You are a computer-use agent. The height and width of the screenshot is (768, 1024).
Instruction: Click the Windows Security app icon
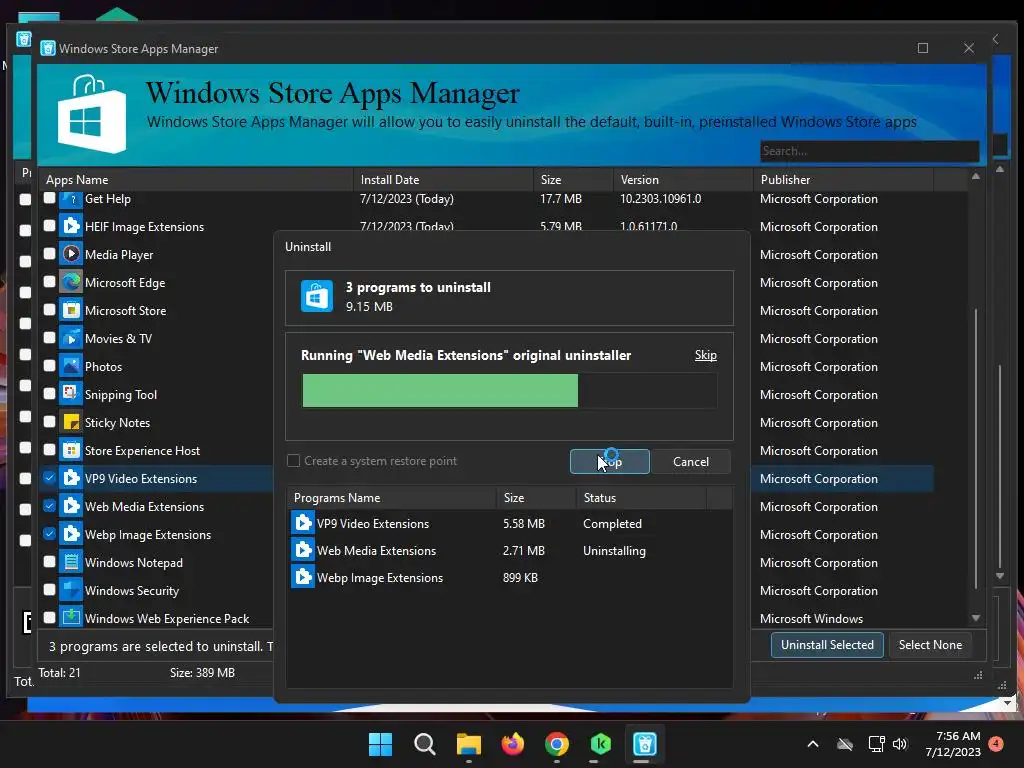tap(71, 590)
